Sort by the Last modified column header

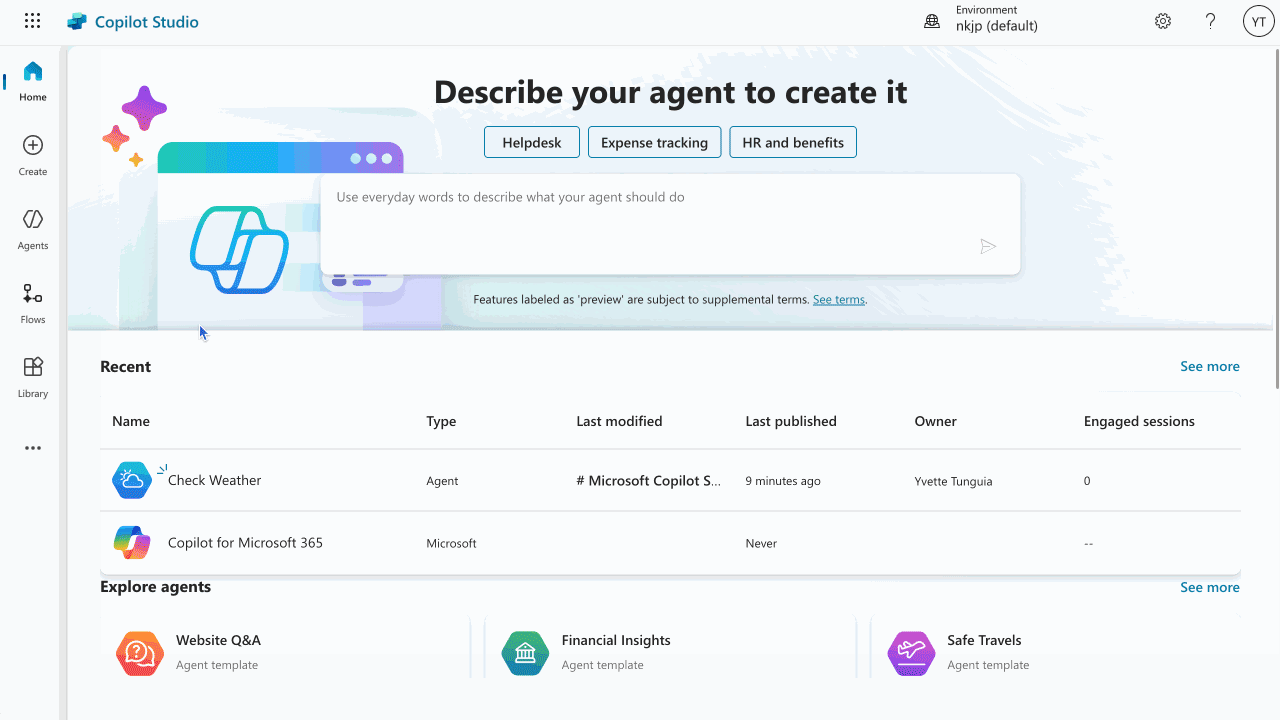[619, 421]
